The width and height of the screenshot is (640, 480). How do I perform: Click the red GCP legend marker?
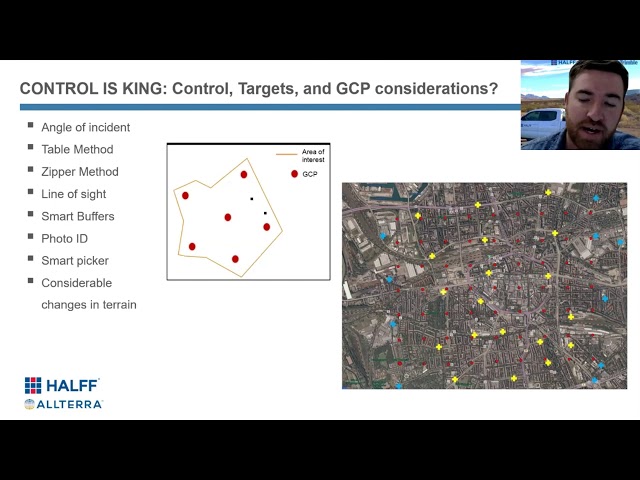294,174
